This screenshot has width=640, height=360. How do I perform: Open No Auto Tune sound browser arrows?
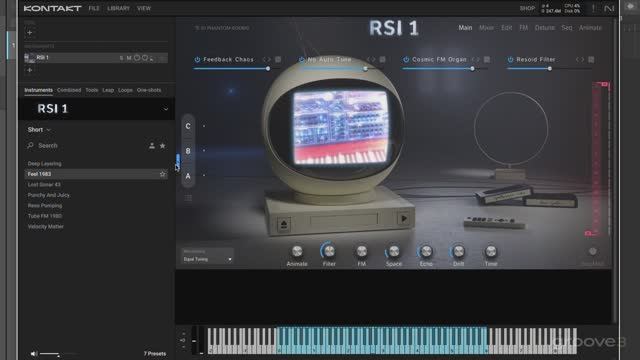click(371, 60)
